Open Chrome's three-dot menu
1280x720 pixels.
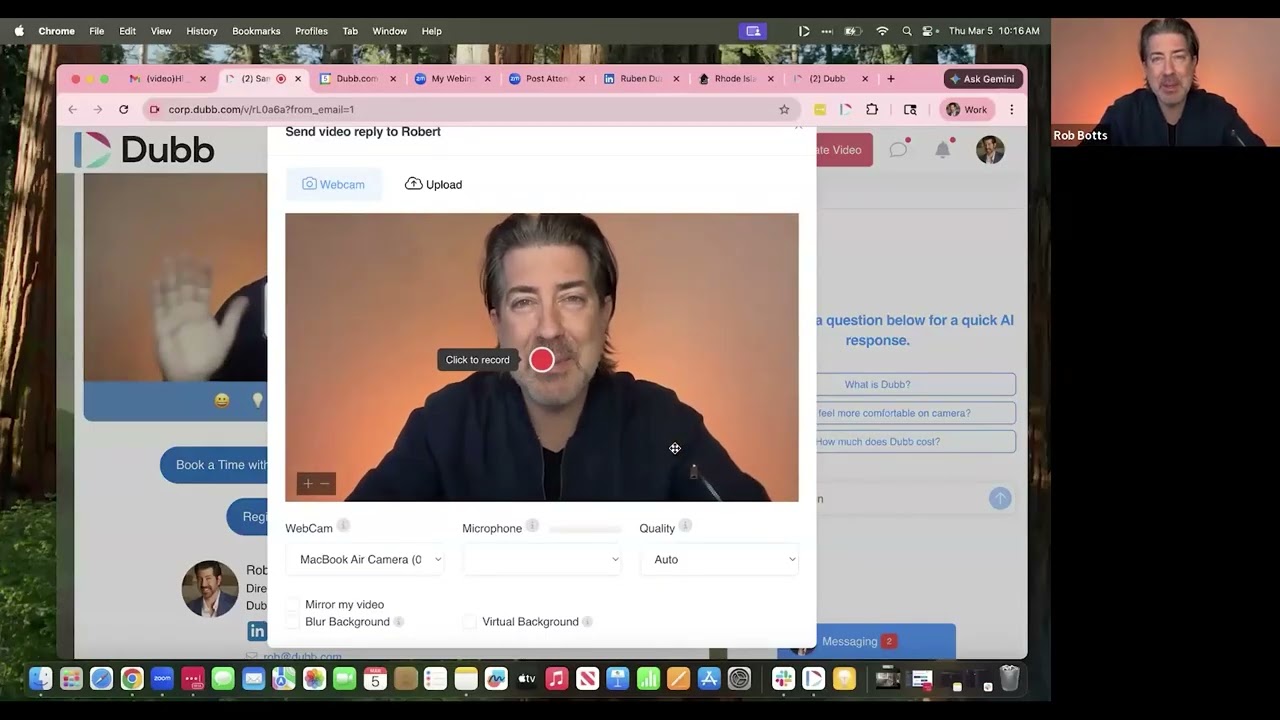point(1011,109)
